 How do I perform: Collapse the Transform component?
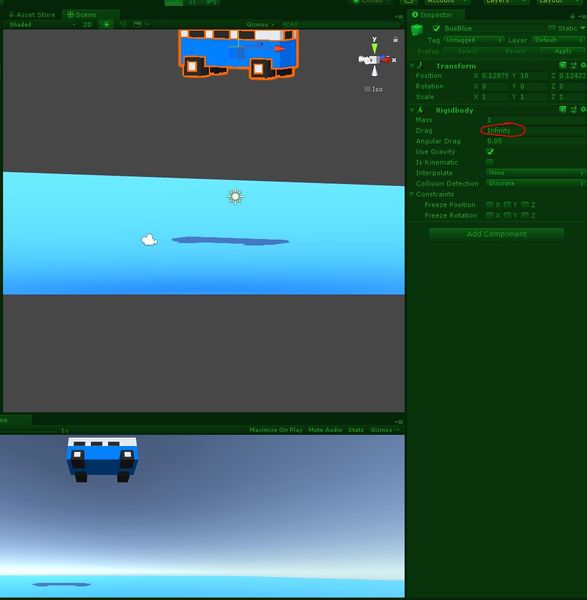(412, 66)
